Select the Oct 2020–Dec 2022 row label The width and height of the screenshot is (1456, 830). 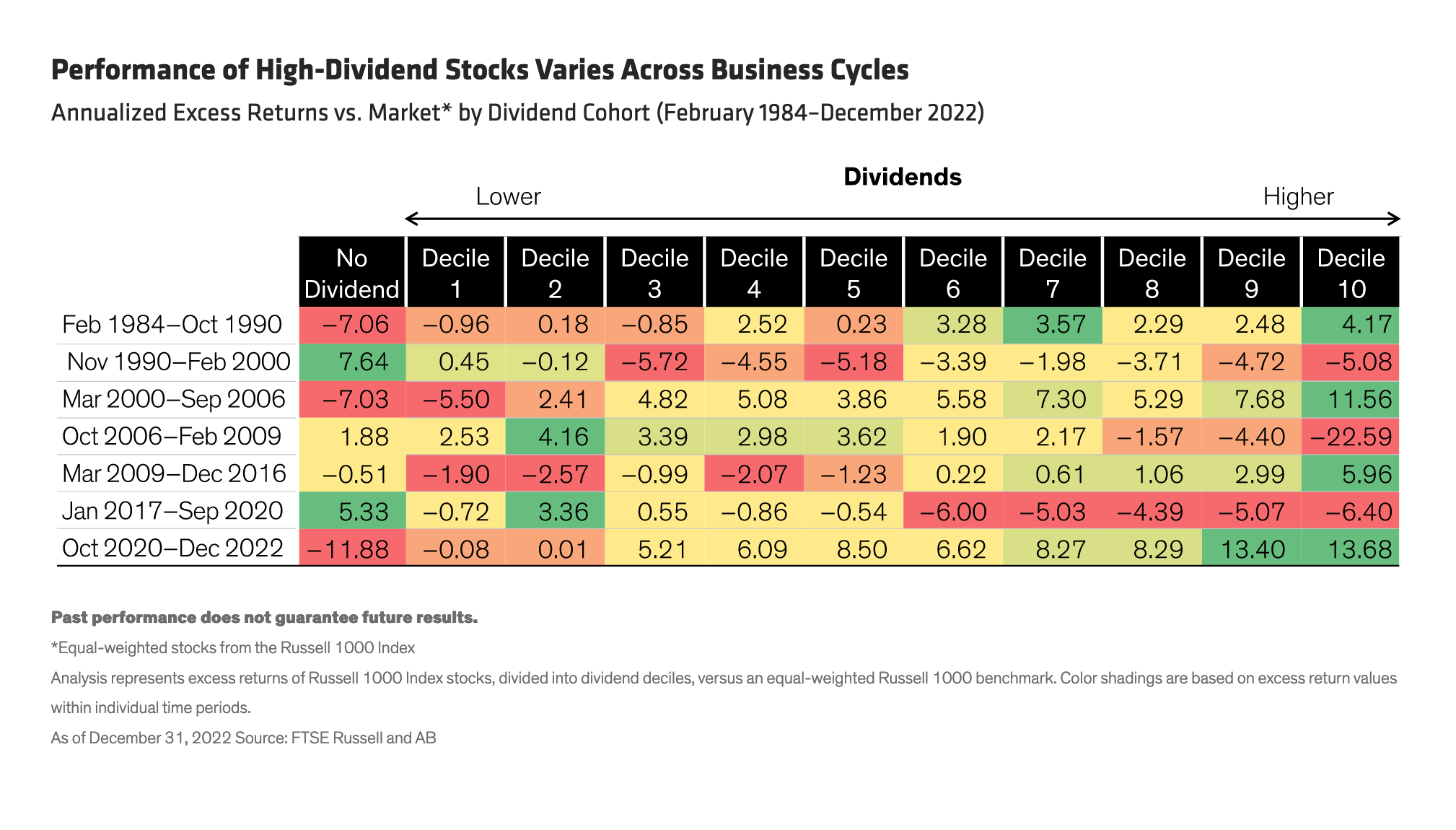[172, 548]
